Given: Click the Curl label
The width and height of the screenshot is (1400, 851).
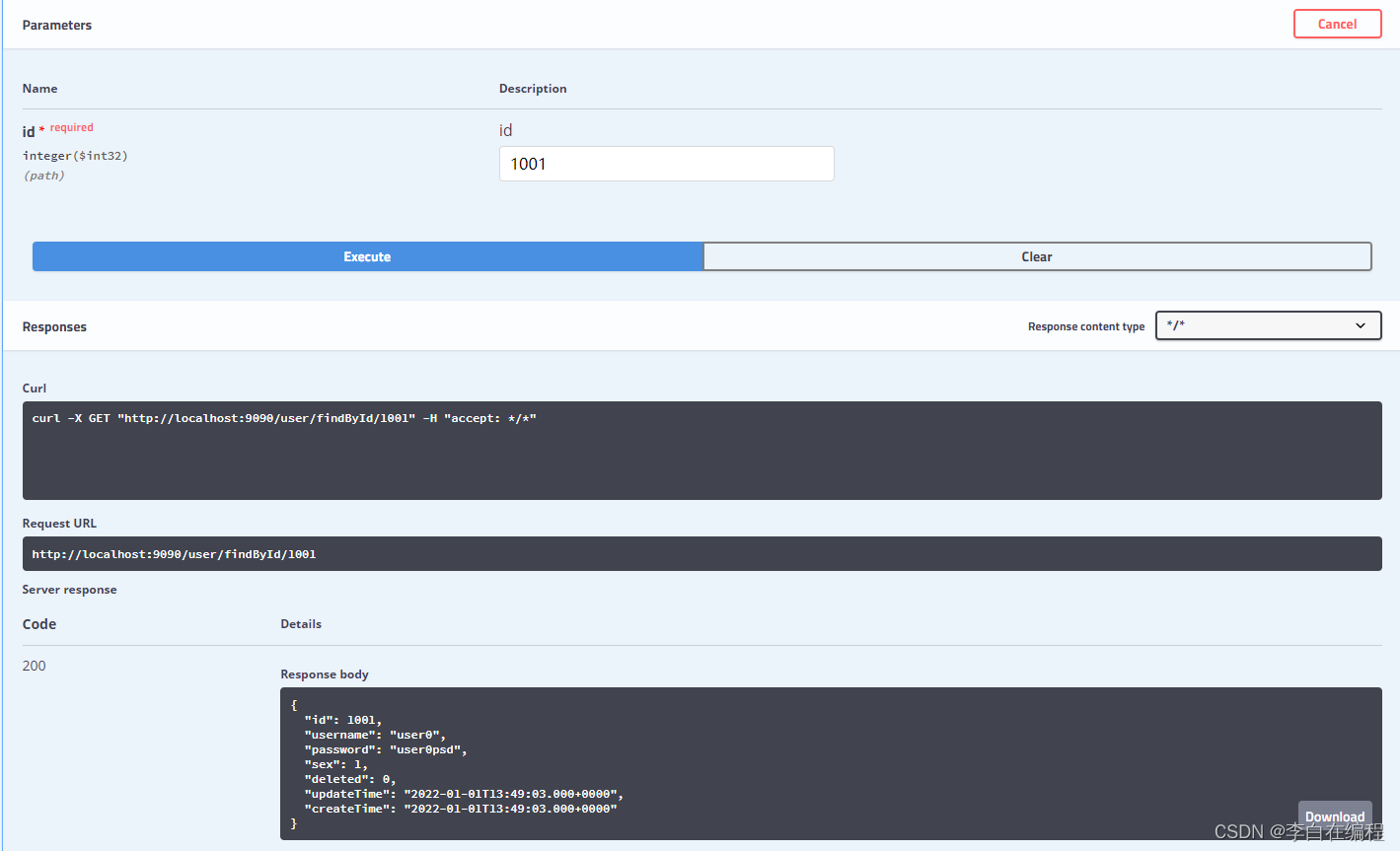Looking at the screenshot, I should (x=35, y=389).
